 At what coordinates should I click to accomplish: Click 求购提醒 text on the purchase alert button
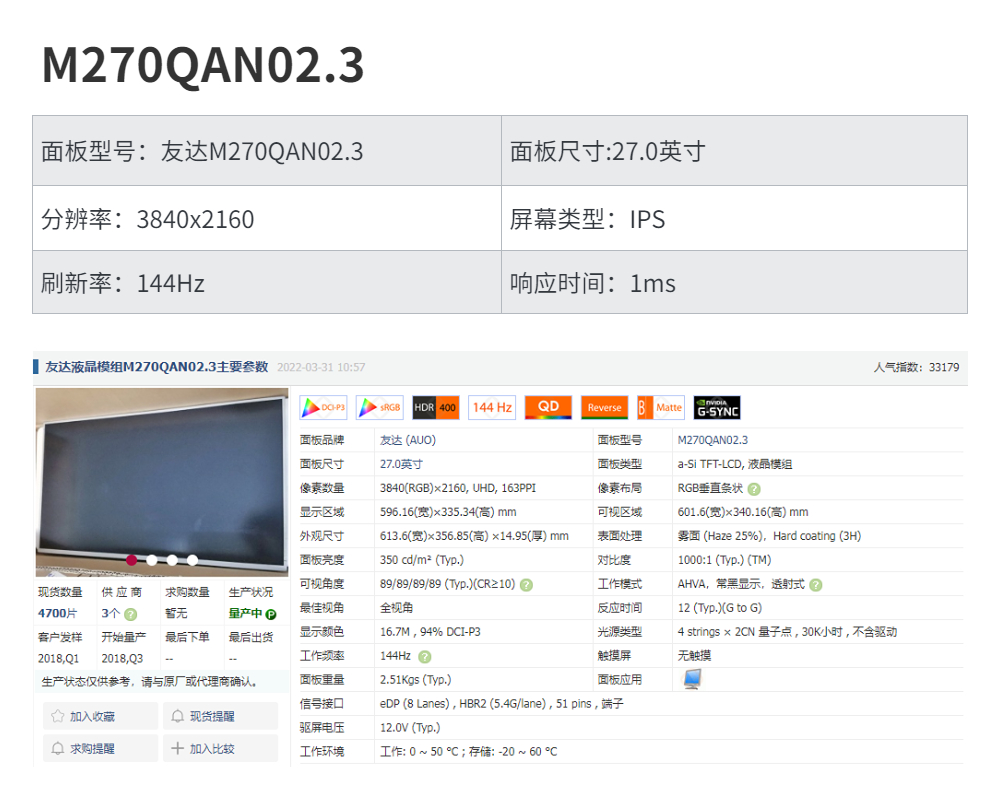coord(92,749)
